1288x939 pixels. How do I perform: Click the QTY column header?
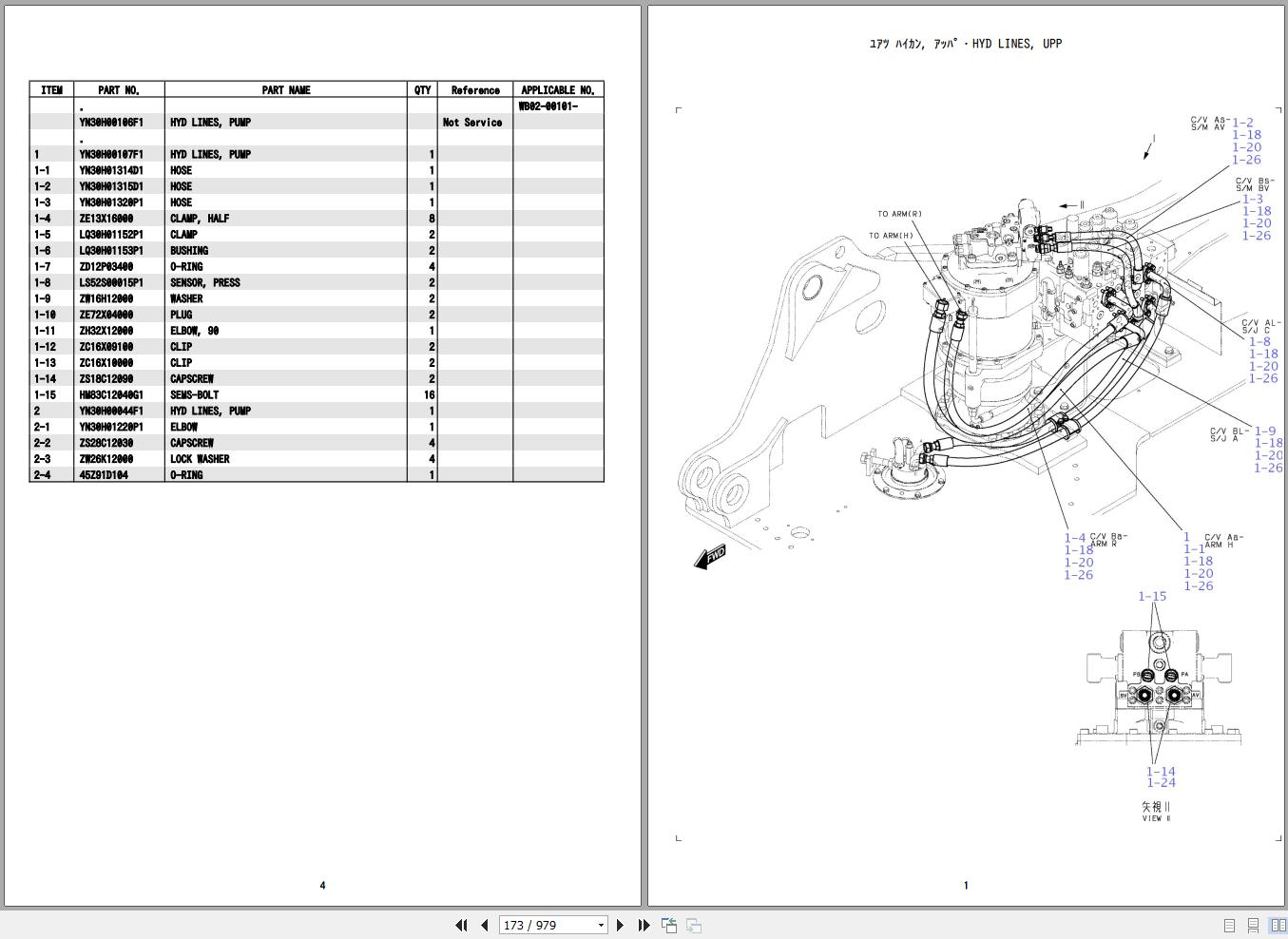click(x=422, y=90)
